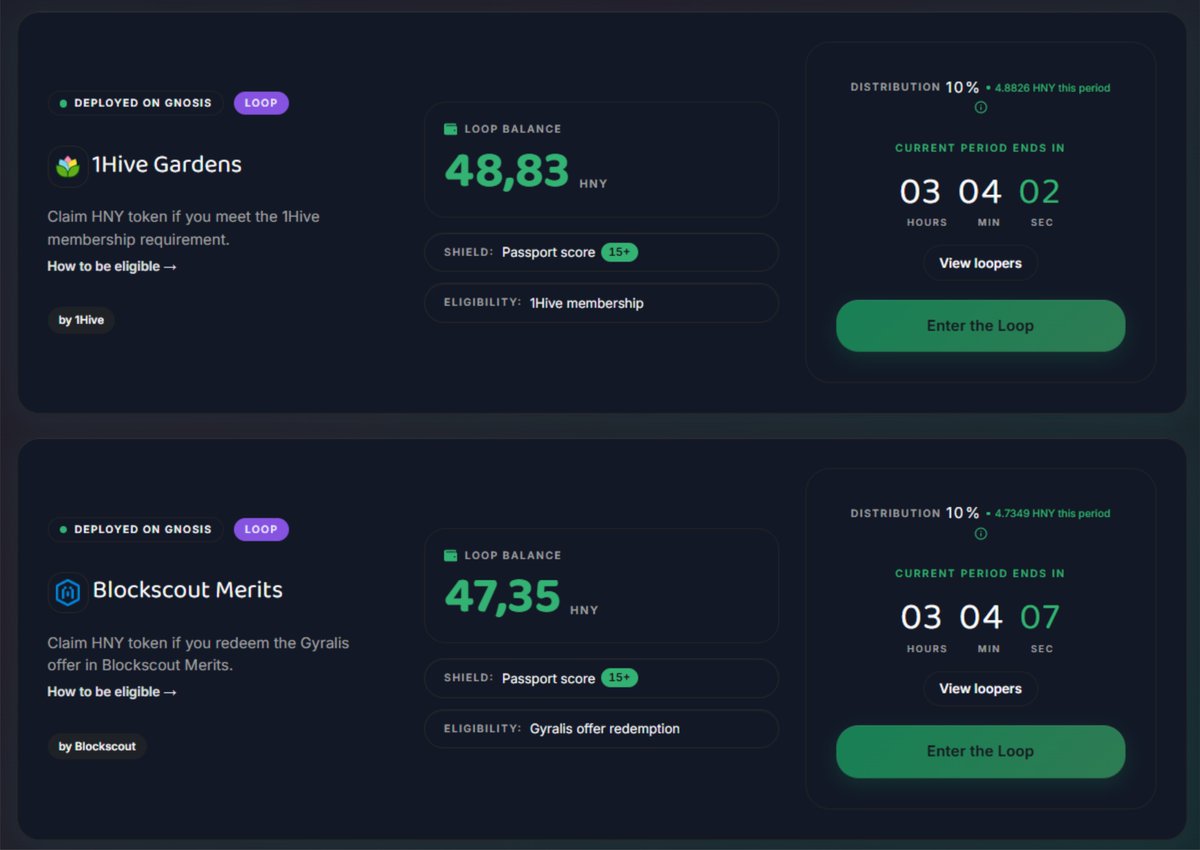Click Distribution 10% label on Blockscout Merits card

click(x=915, y=513)
